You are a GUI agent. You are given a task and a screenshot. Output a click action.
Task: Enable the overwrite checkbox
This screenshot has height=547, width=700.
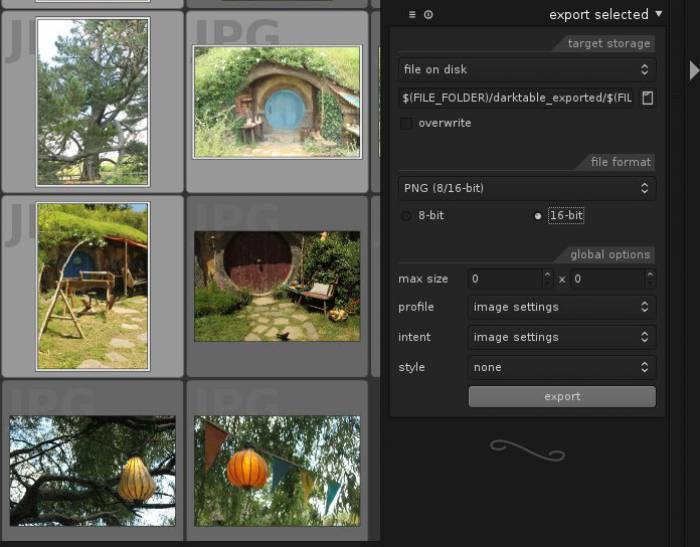pyautogui.click(x=406, y=123)
